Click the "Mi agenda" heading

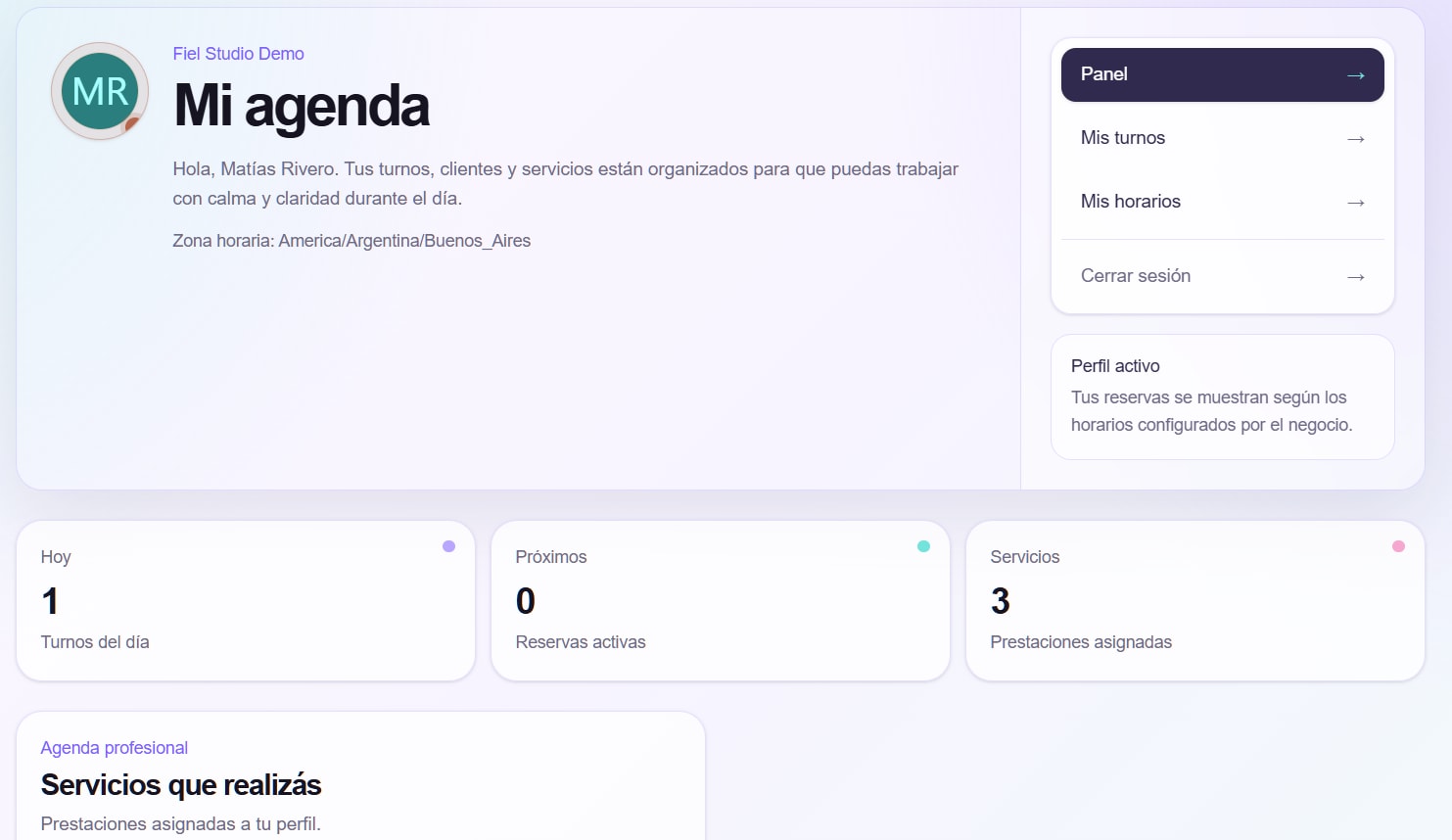tap(302, 106)
